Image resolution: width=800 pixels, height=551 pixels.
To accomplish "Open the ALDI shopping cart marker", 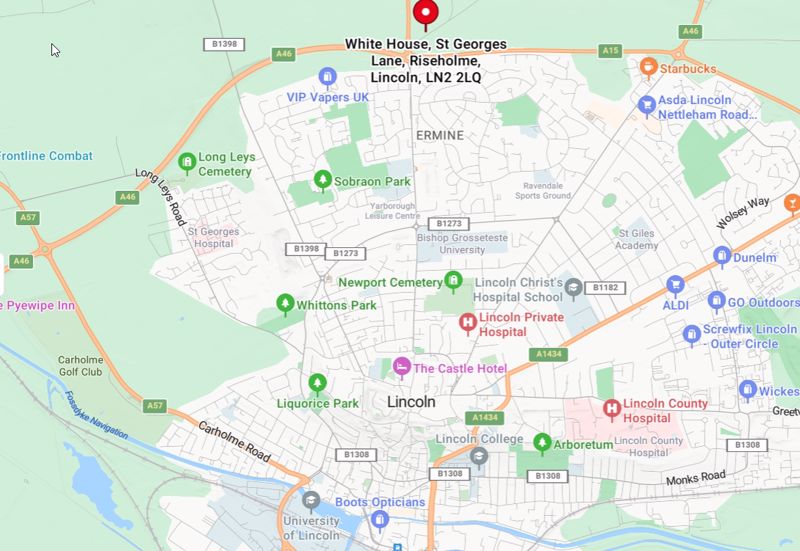I will click(676, 286).
